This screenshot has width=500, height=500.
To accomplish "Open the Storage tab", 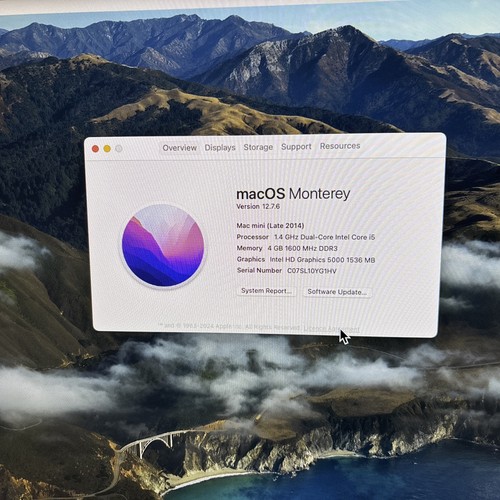I will pos(258,147).
